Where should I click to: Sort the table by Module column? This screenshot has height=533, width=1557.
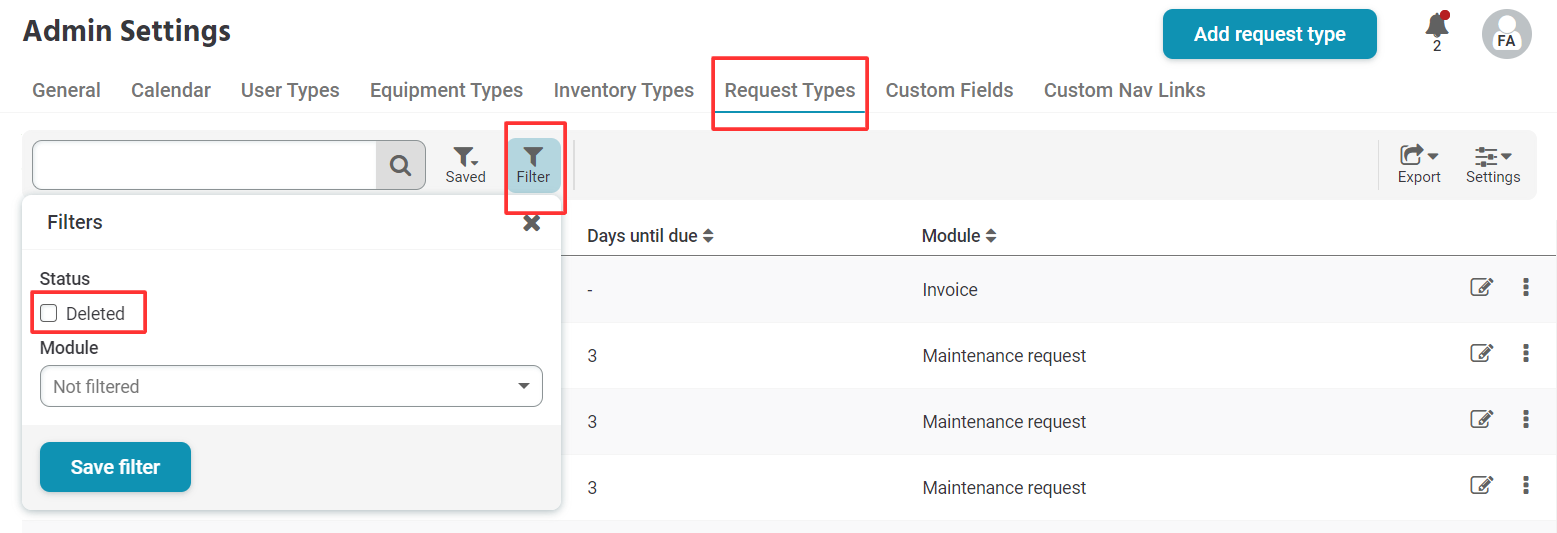pos(959,236)
